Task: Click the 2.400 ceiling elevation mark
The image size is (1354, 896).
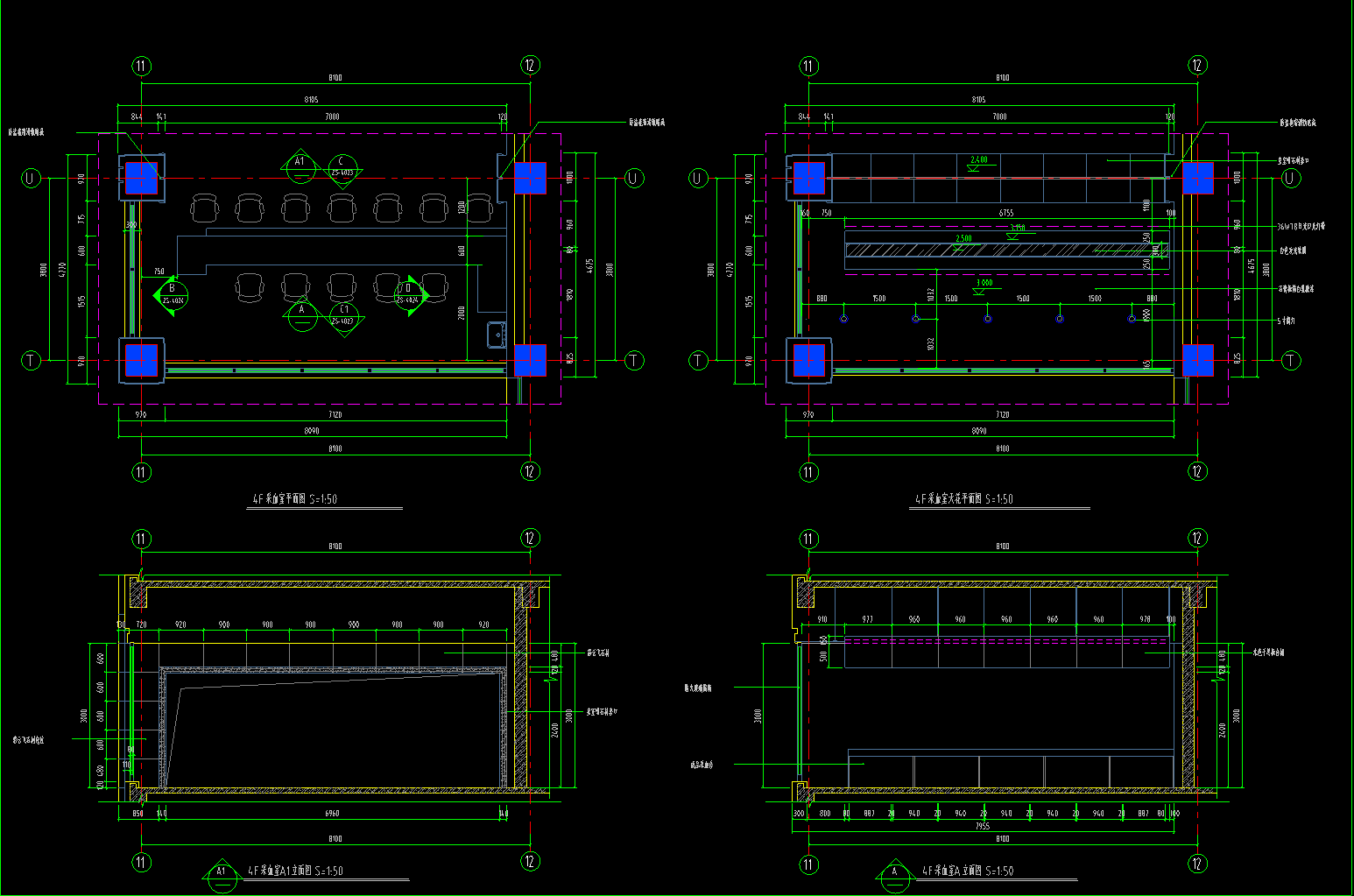Action: coord(978,161)
